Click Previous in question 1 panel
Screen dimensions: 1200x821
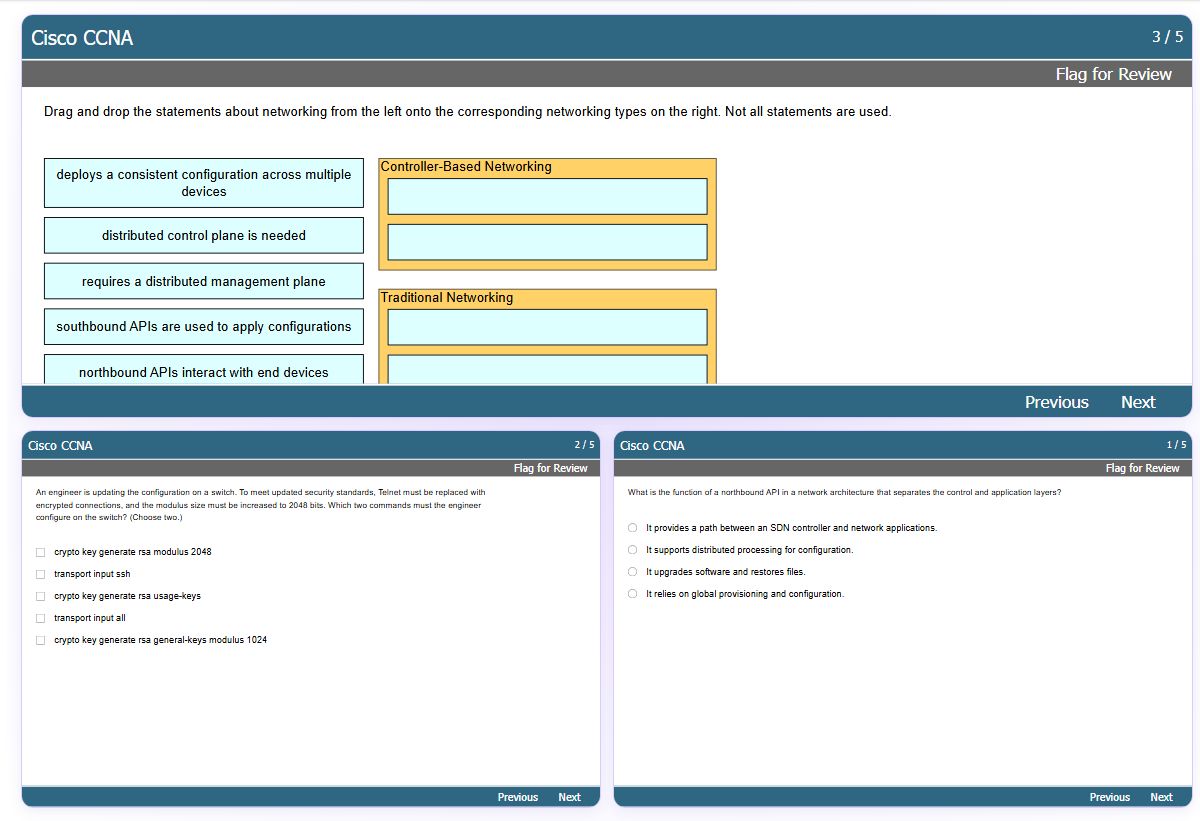coord(1109,797)
